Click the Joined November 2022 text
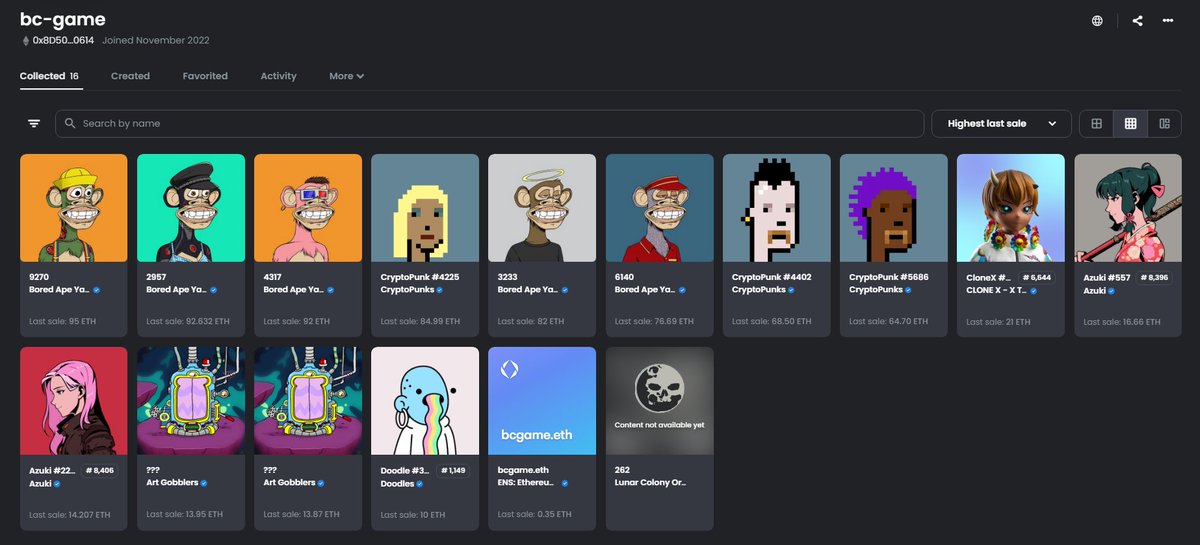 coord(156,40)
